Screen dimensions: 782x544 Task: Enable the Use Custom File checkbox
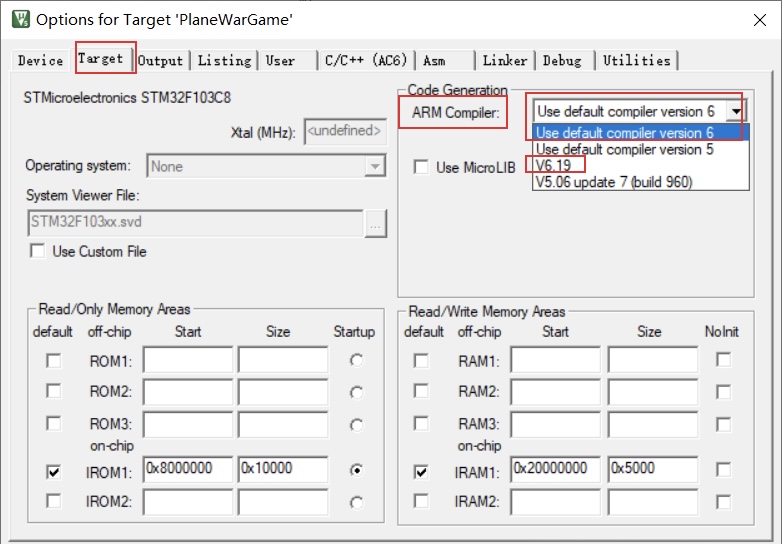point(37,251)
